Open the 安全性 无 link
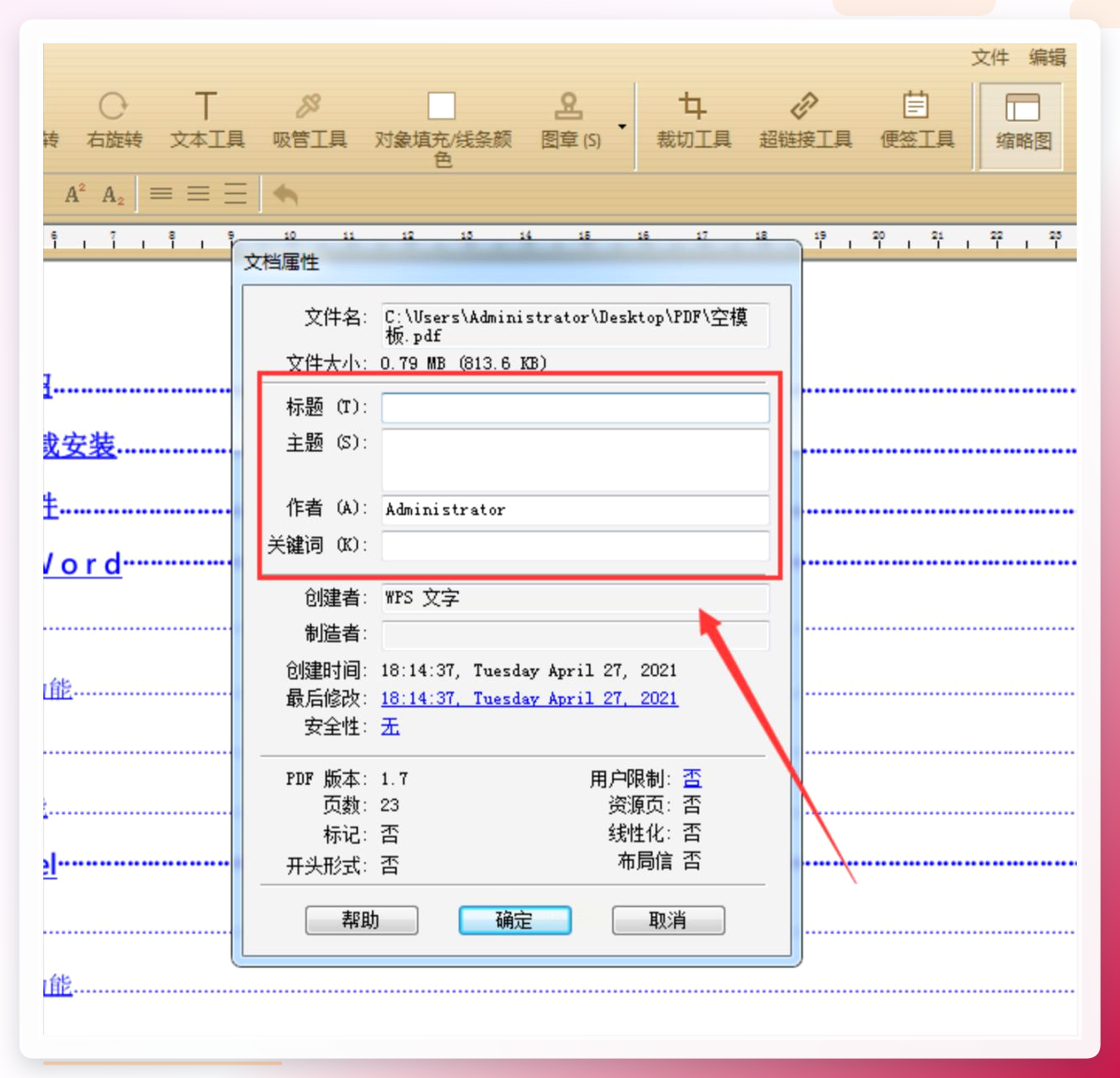Screen dimensions: 1120x1078 [x=390, y=727]
